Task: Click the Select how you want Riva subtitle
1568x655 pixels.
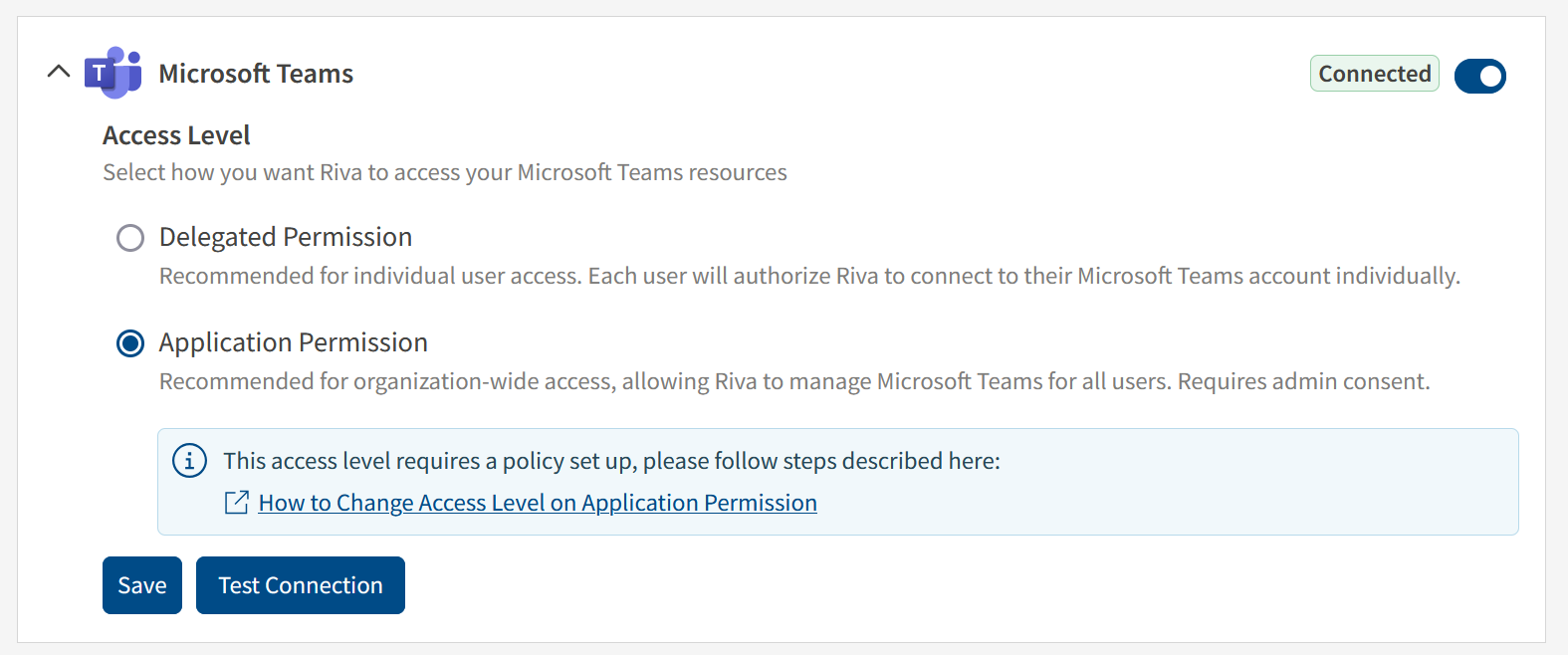Action: click(x=445, y=172)
